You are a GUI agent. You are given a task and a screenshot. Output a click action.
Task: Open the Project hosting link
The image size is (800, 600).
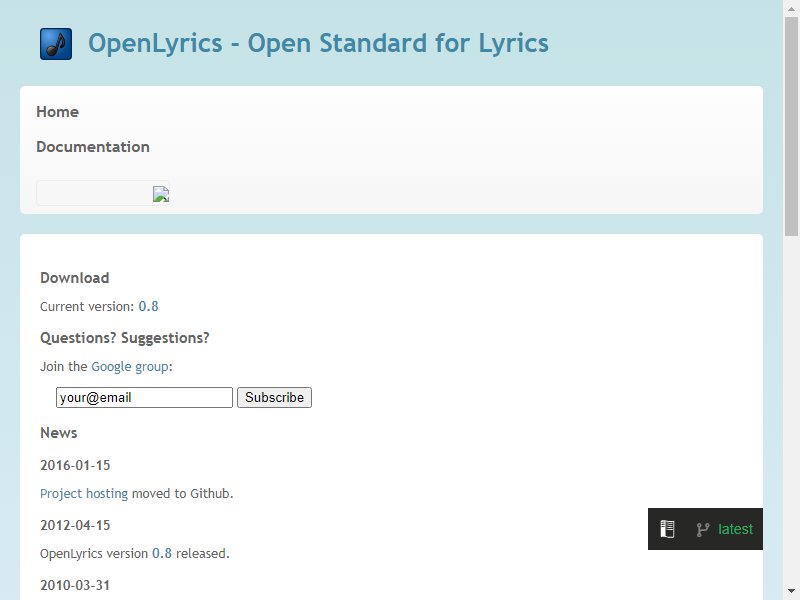pos(84,494)
